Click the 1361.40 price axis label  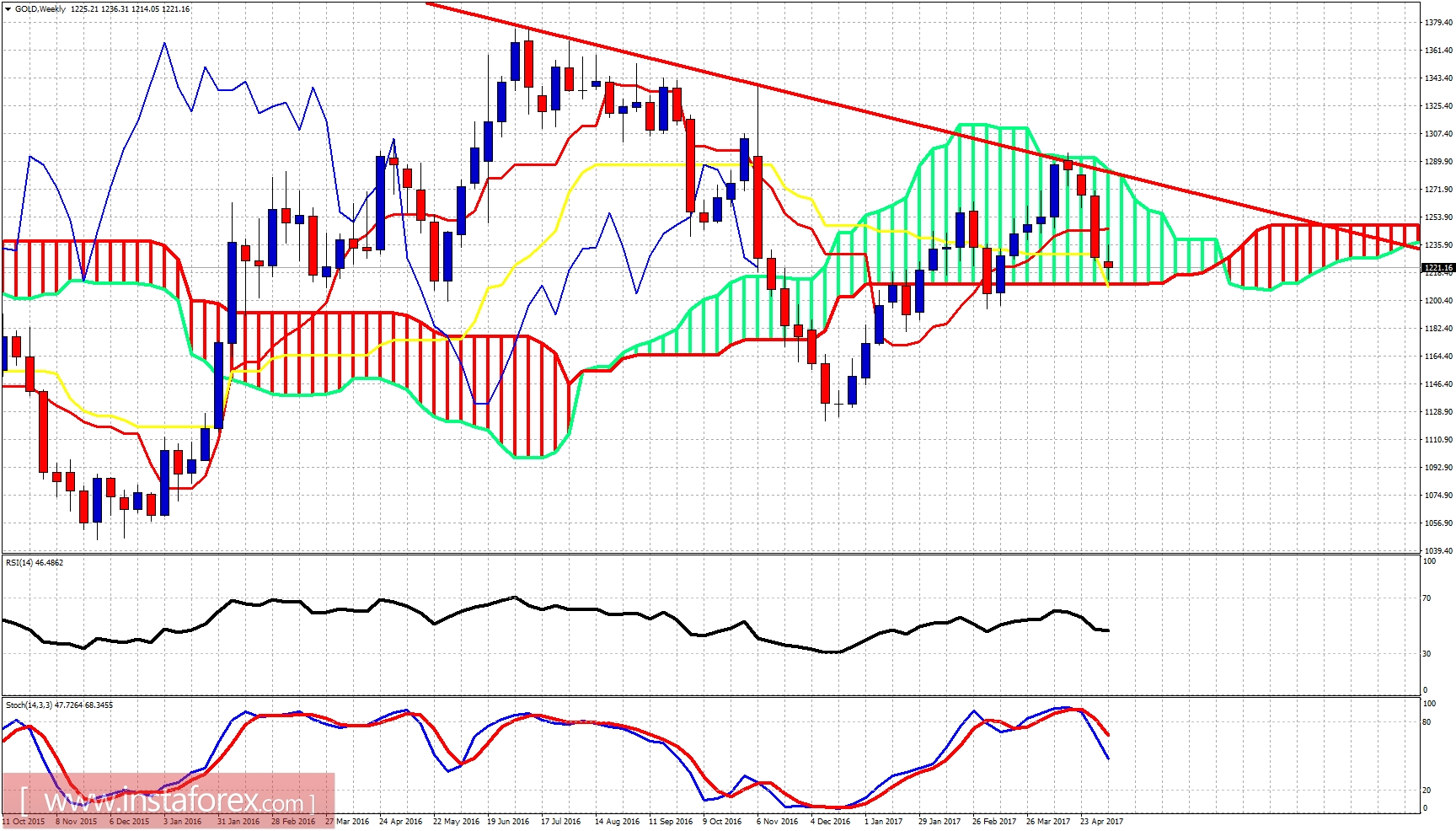(x=1438, y=51)
